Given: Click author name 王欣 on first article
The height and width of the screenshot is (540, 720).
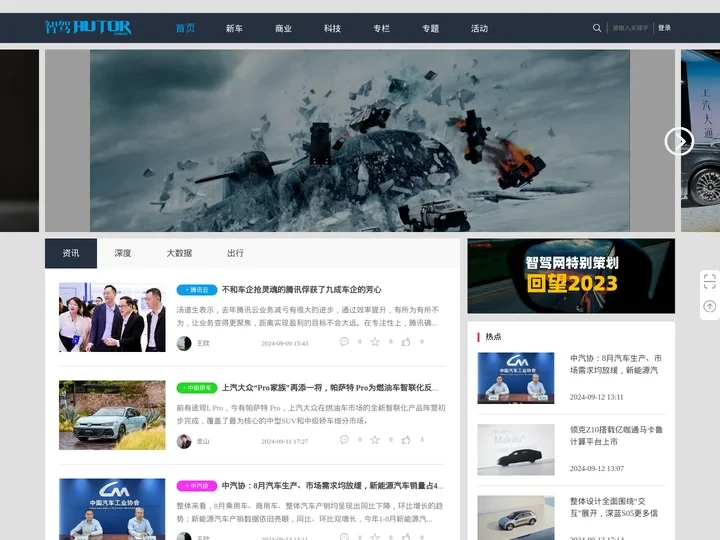Looking at the screenshot, I should (203, 343).
